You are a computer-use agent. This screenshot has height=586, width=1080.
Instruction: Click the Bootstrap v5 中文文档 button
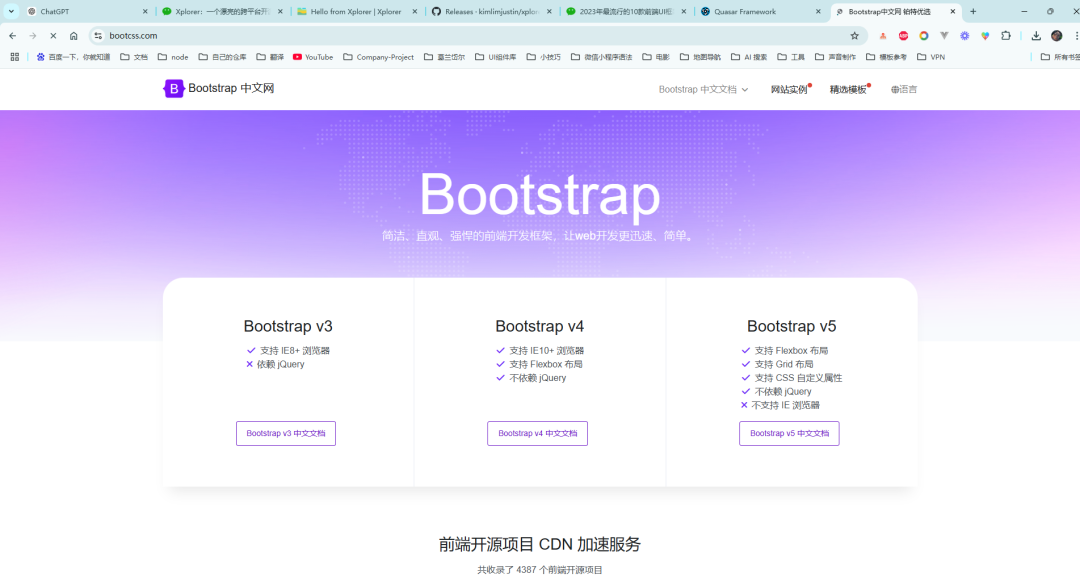tap(789, 433)
